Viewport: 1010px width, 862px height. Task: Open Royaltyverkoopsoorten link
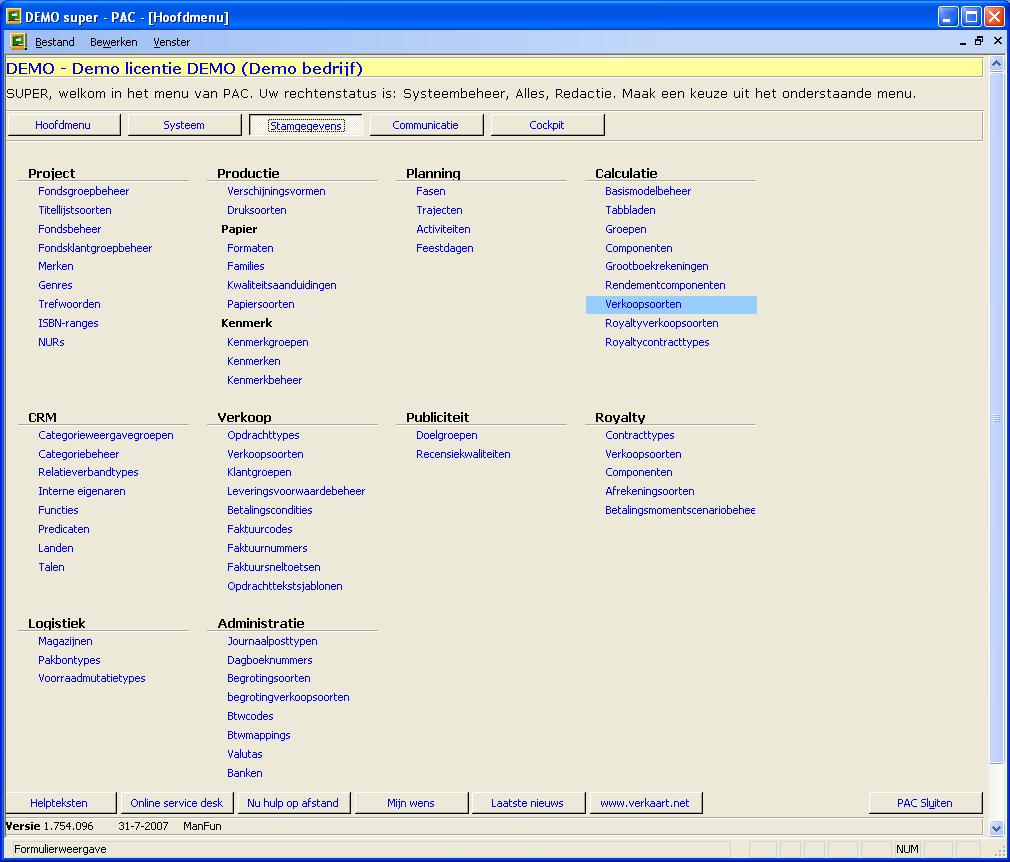(x=662, y=323)
